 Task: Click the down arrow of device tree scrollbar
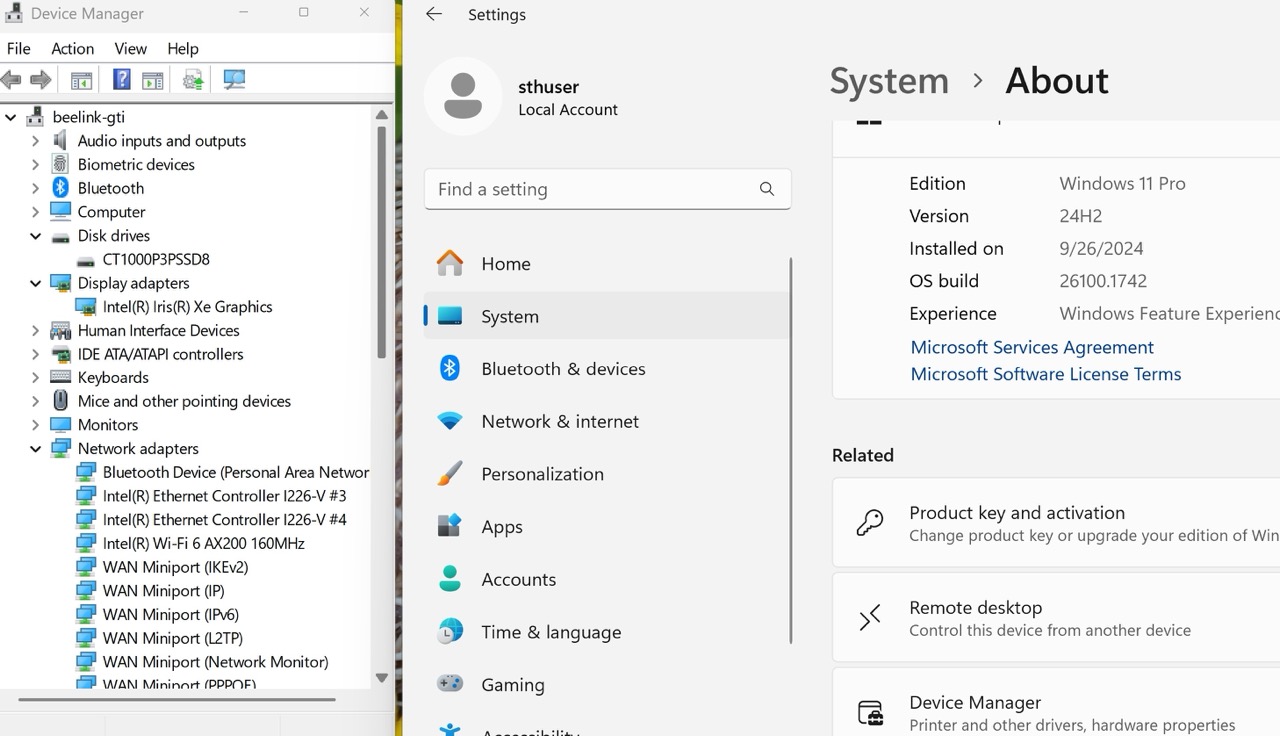381,677
